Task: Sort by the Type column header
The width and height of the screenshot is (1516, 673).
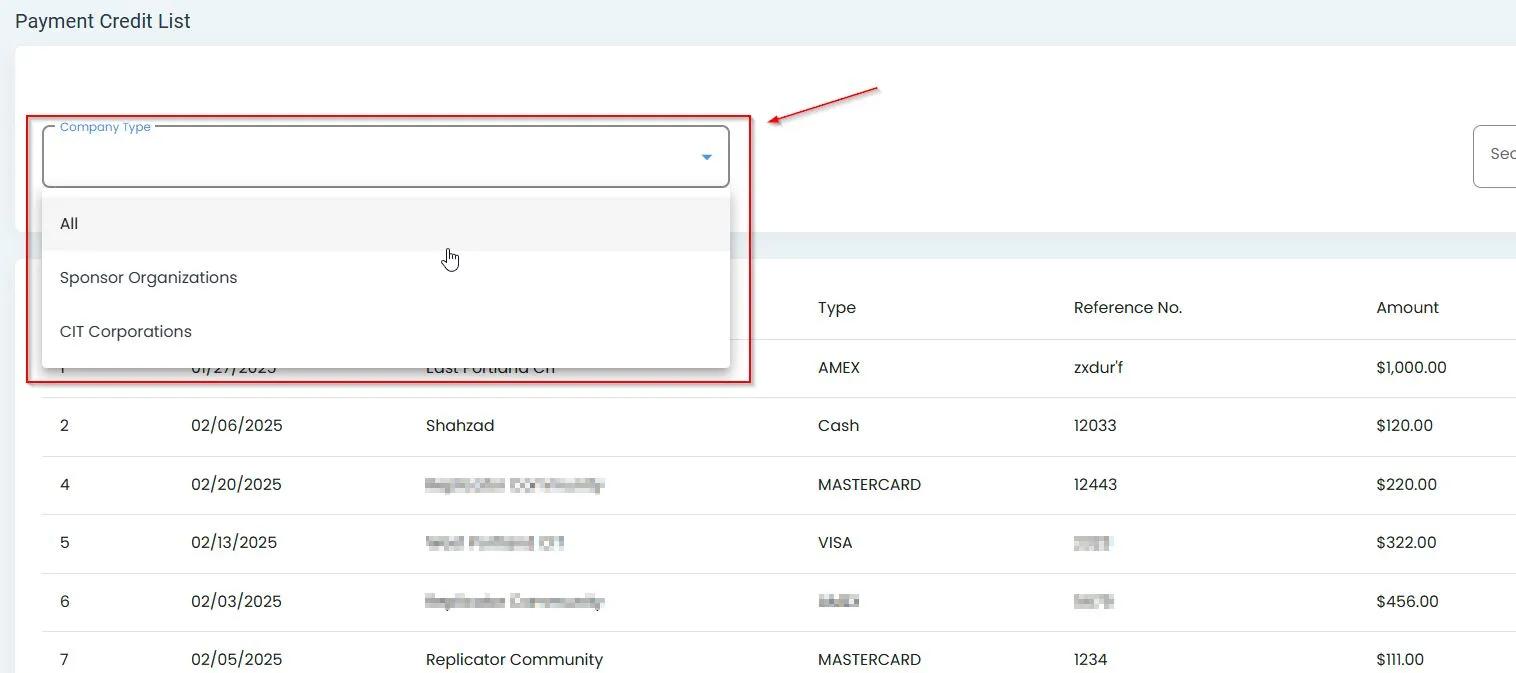Action: (x=836, y=308)
